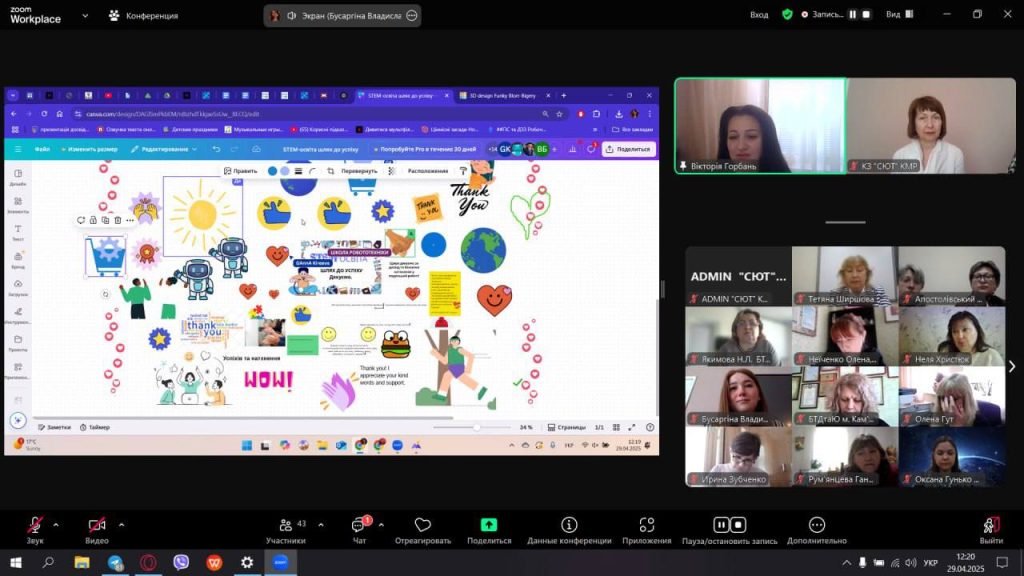Click the Править edit image button
The height and width of the screenshot is (576, 1024).
click(x=240, y=171)
